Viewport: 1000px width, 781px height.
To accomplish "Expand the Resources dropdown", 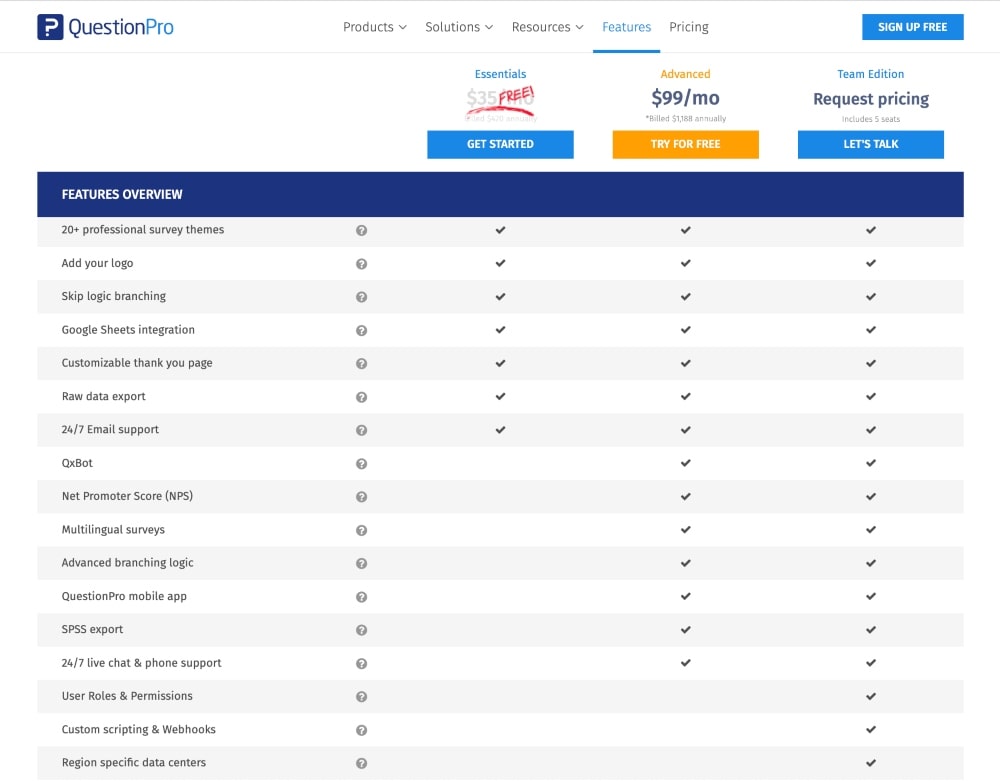I will pyautogui.click(x=547, y=27).
